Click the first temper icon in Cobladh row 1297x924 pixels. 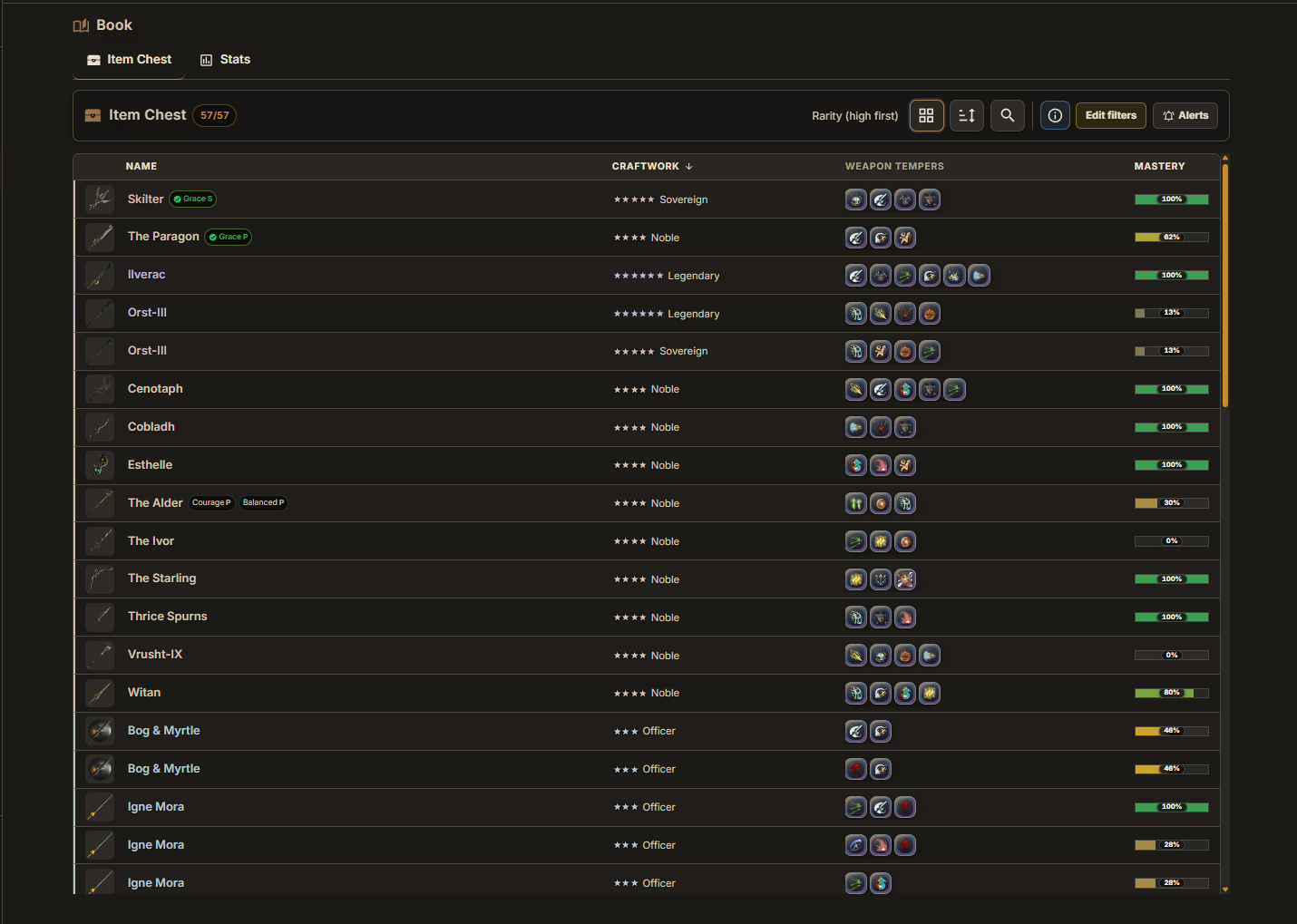click(x=856, y=427)
